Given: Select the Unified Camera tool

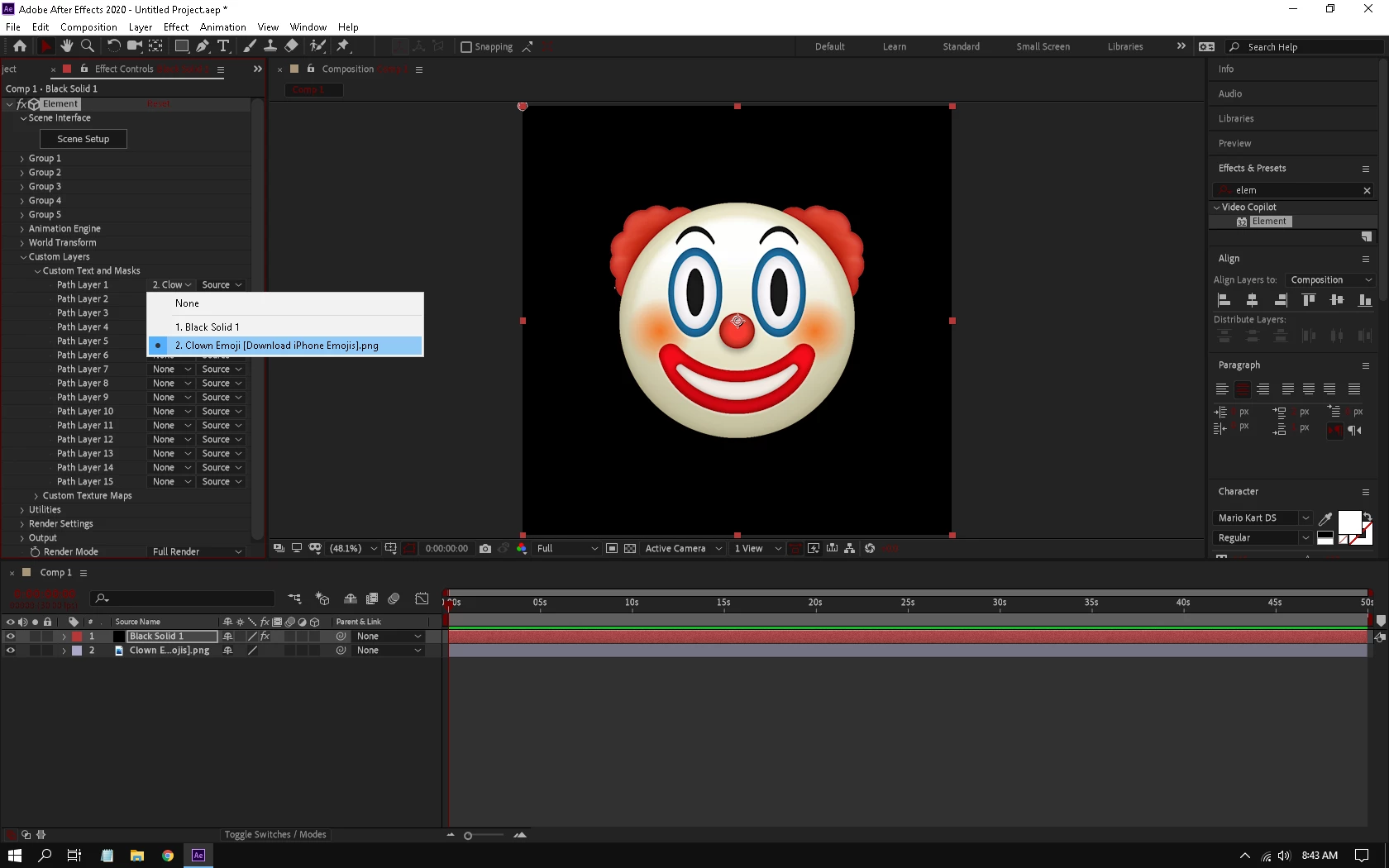Looking at the screenshot, I should pyautogui.click(x=134, y=46).
